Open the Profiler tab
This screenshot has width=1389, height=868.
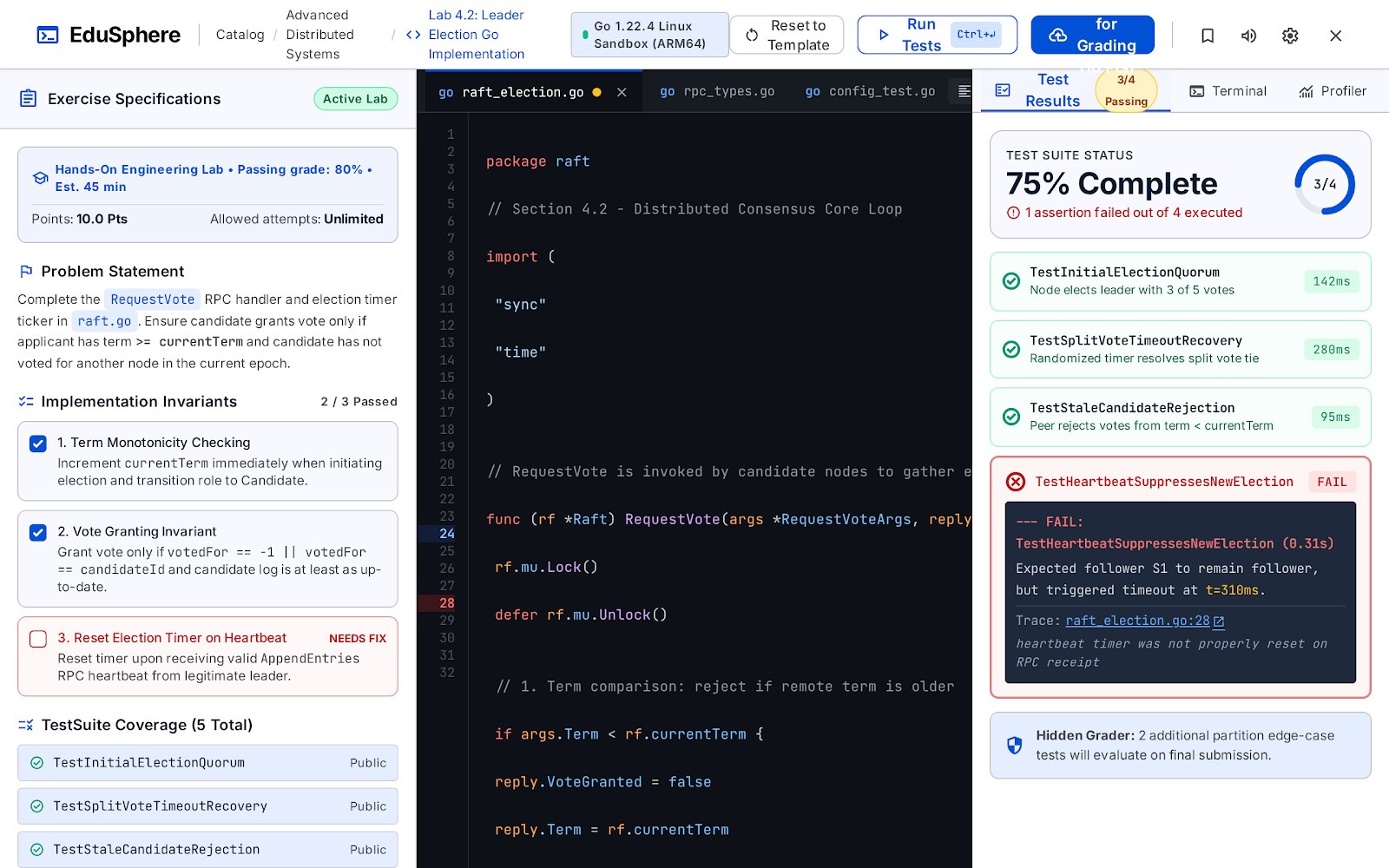pyautogui.click(x=1333, y=91)
